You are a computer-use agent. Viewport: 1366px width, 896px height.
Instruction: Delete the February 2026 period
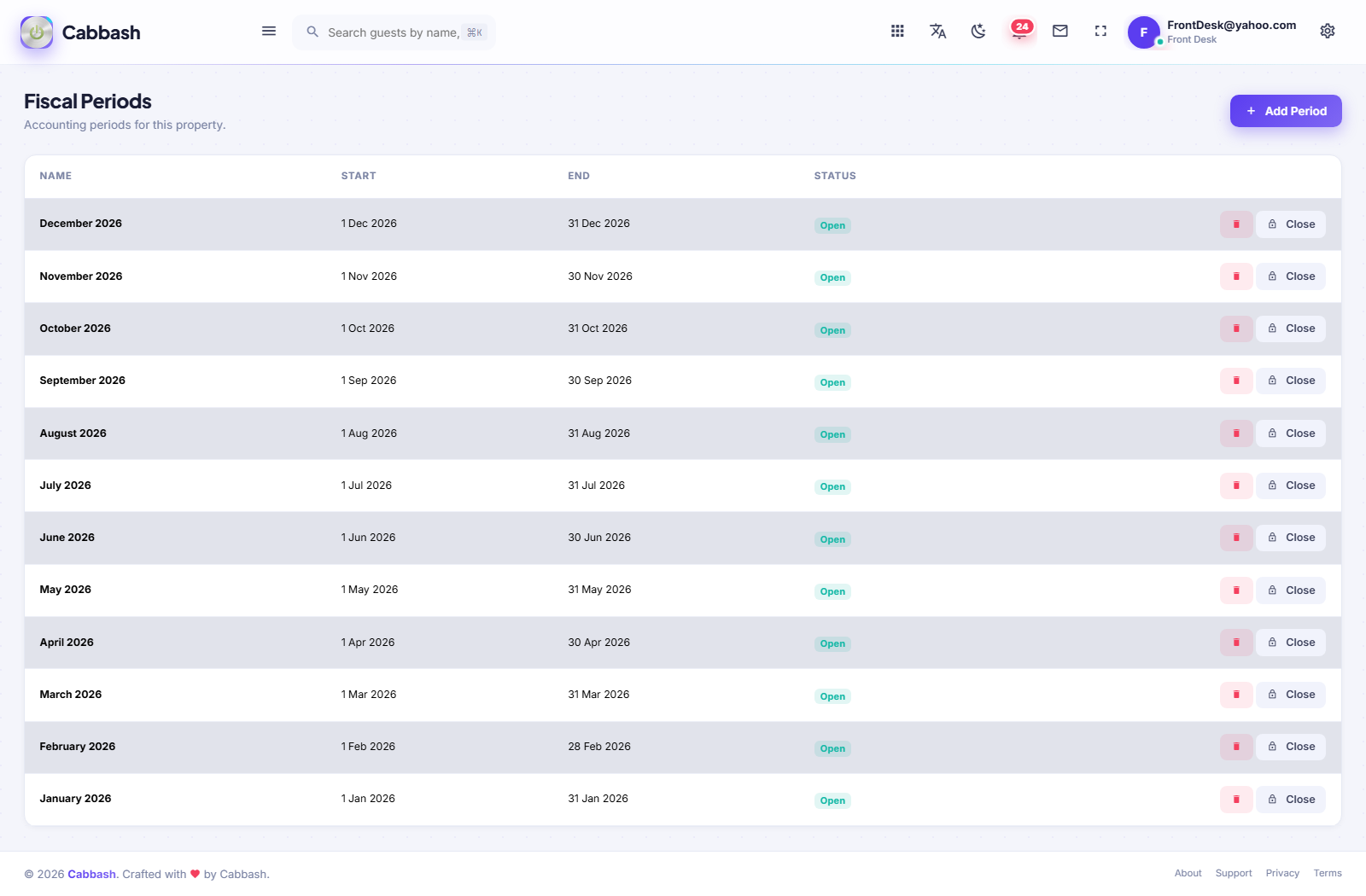click(x=1236, y=747)
